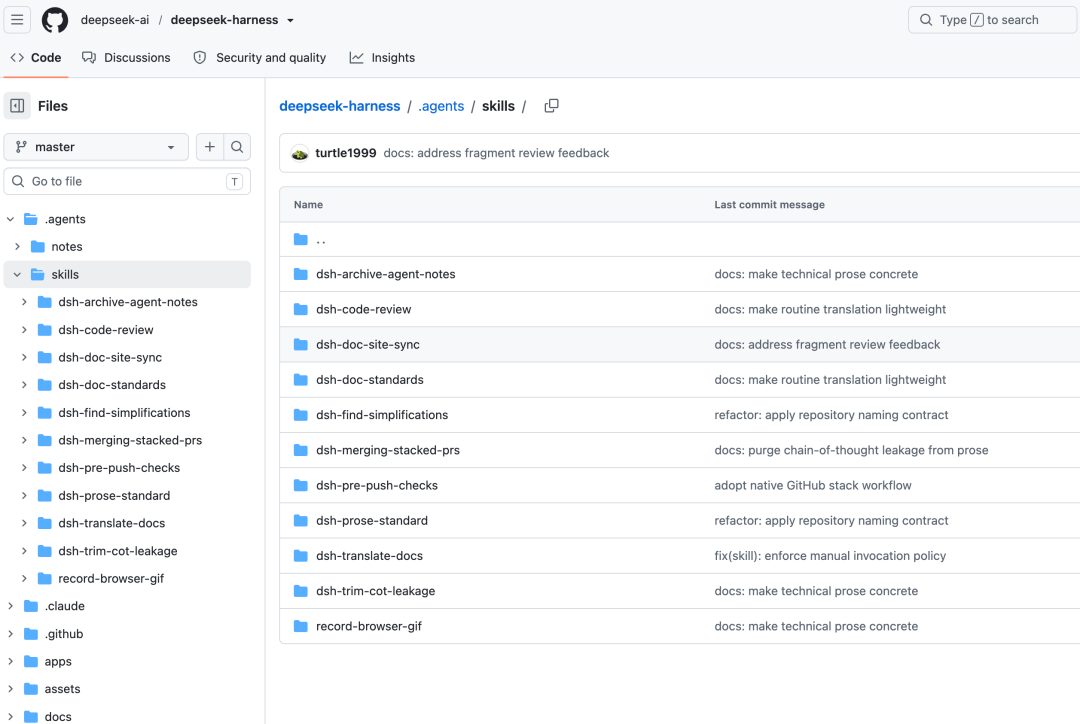Click the file tree search icon
Screen dimensions: 1080x724
(x=237, y=147)
